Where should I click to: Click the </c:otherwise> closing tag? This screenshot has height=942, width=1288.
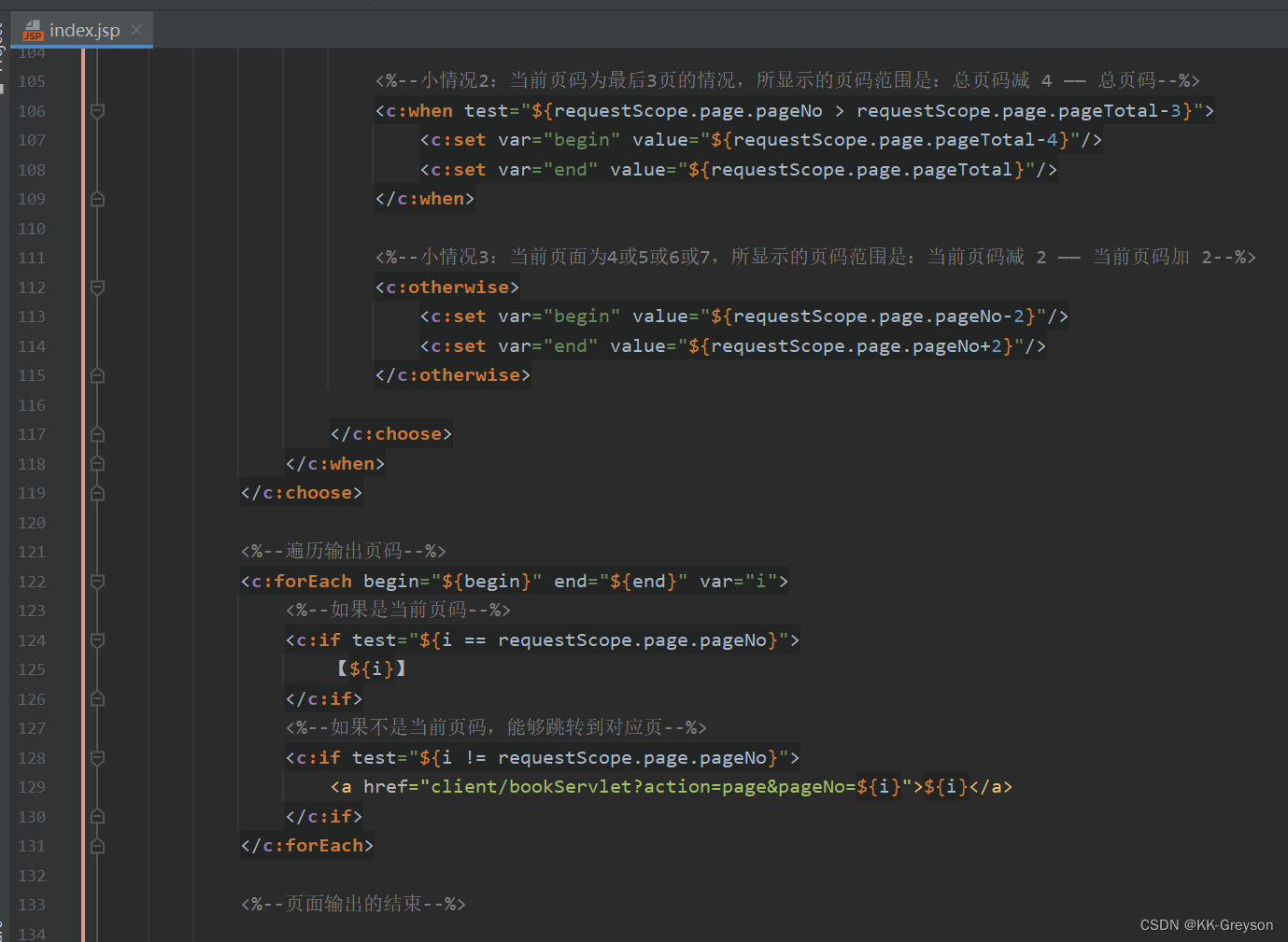(x=453, y=375)
